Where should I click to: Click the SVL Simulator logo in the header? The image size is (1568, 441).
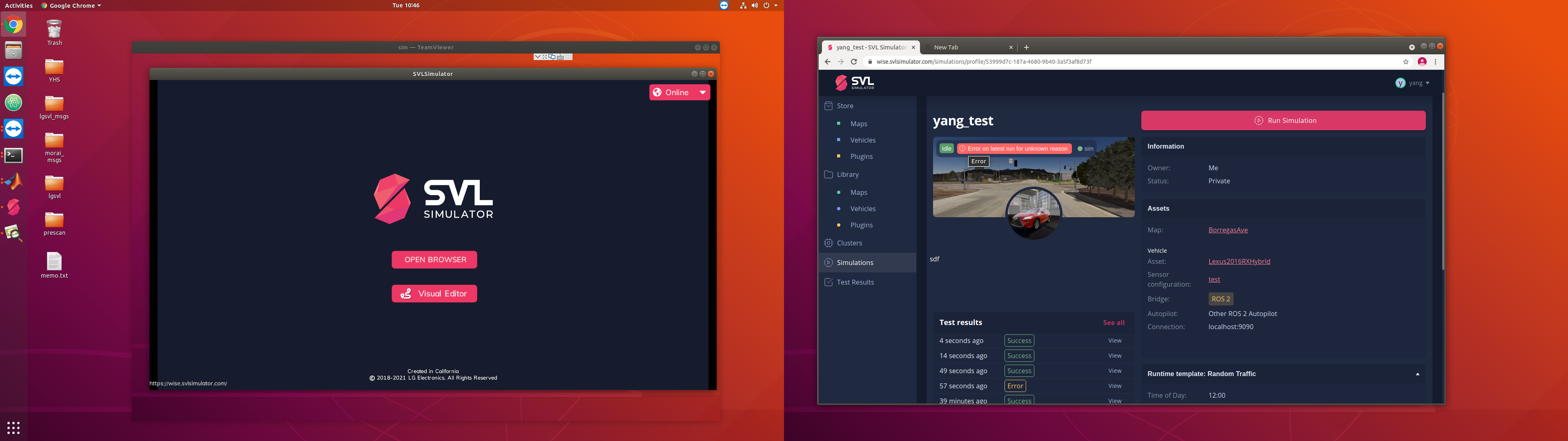pyautogui.click(x=855, y=82)
